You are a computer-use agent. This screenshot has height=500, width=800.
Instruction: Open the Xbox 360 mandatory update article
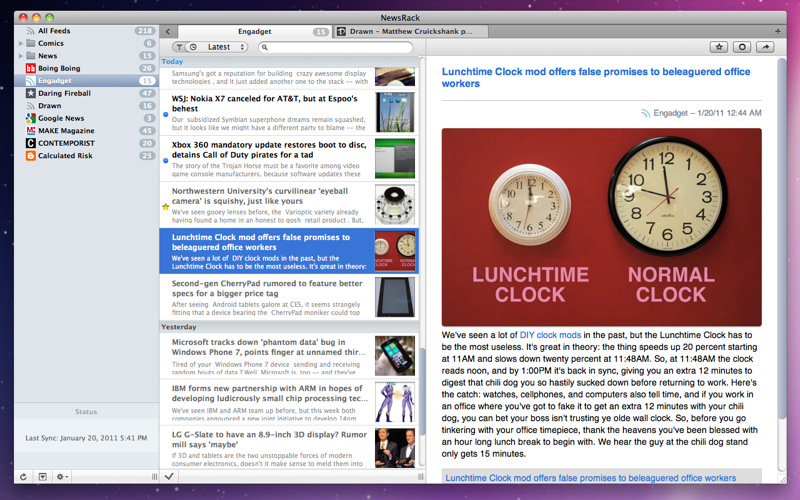pyautogui.click(x=289, y=159)
